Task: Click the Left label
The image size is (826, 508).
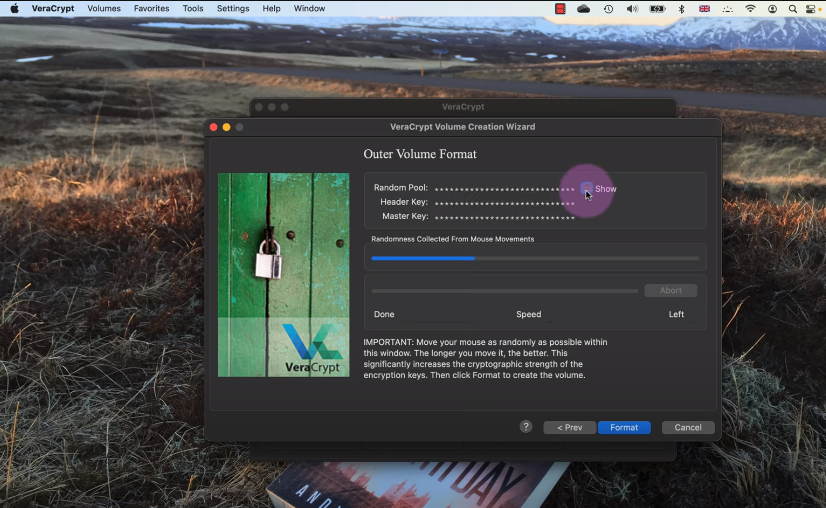Action: (x=676, y=314)
